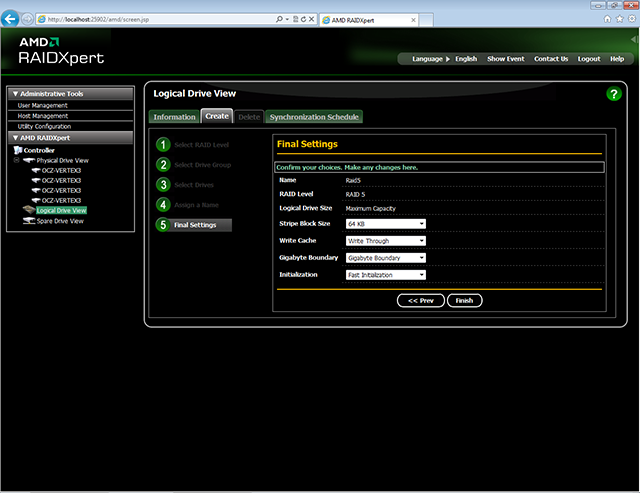Click the Final Settings step label
The image size is (640, 493).
(x=195, y=225)
